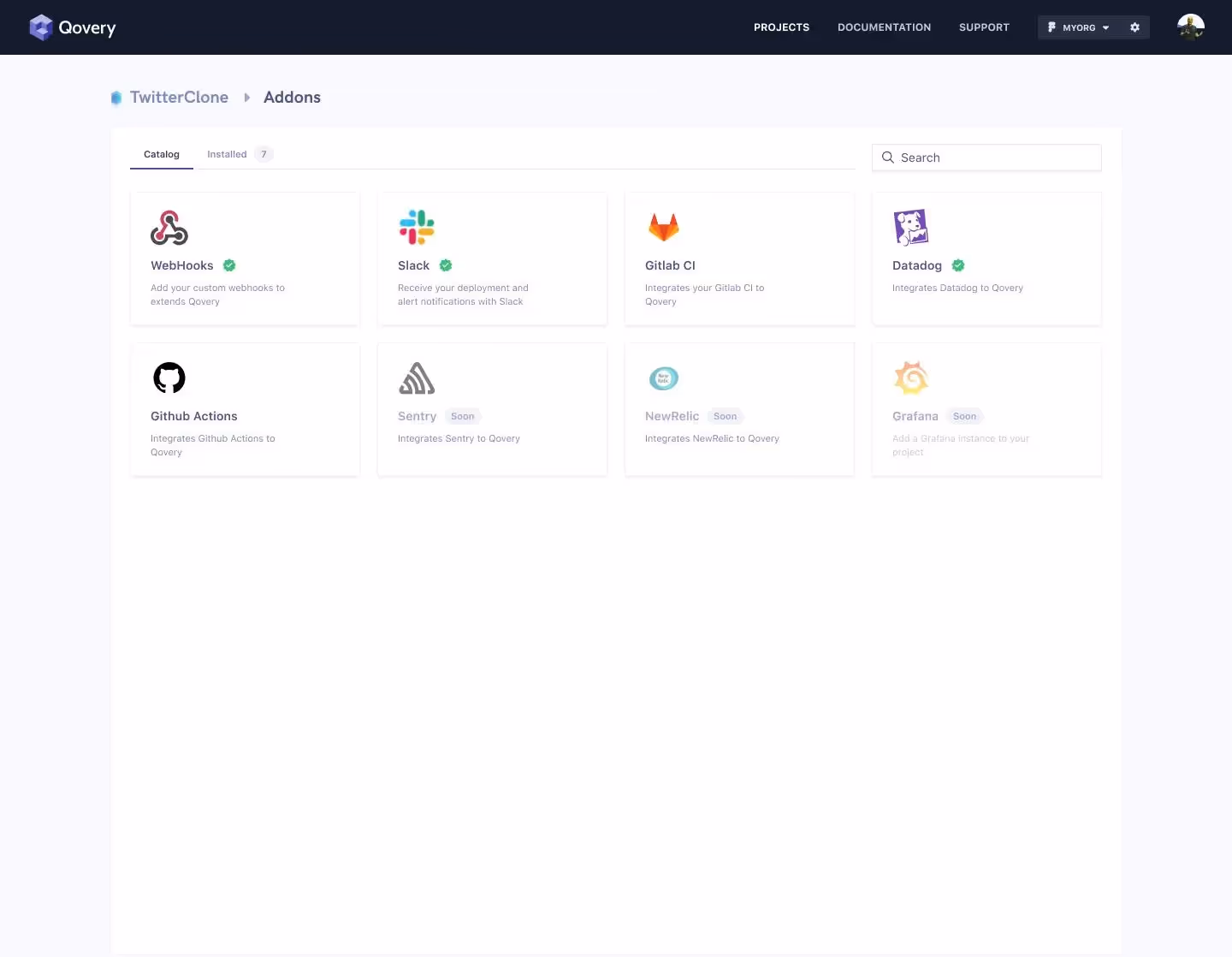Viewport: 1232px width, 957px height.
Task: Open the user avatar profile menu
Action: point(1191,27)
